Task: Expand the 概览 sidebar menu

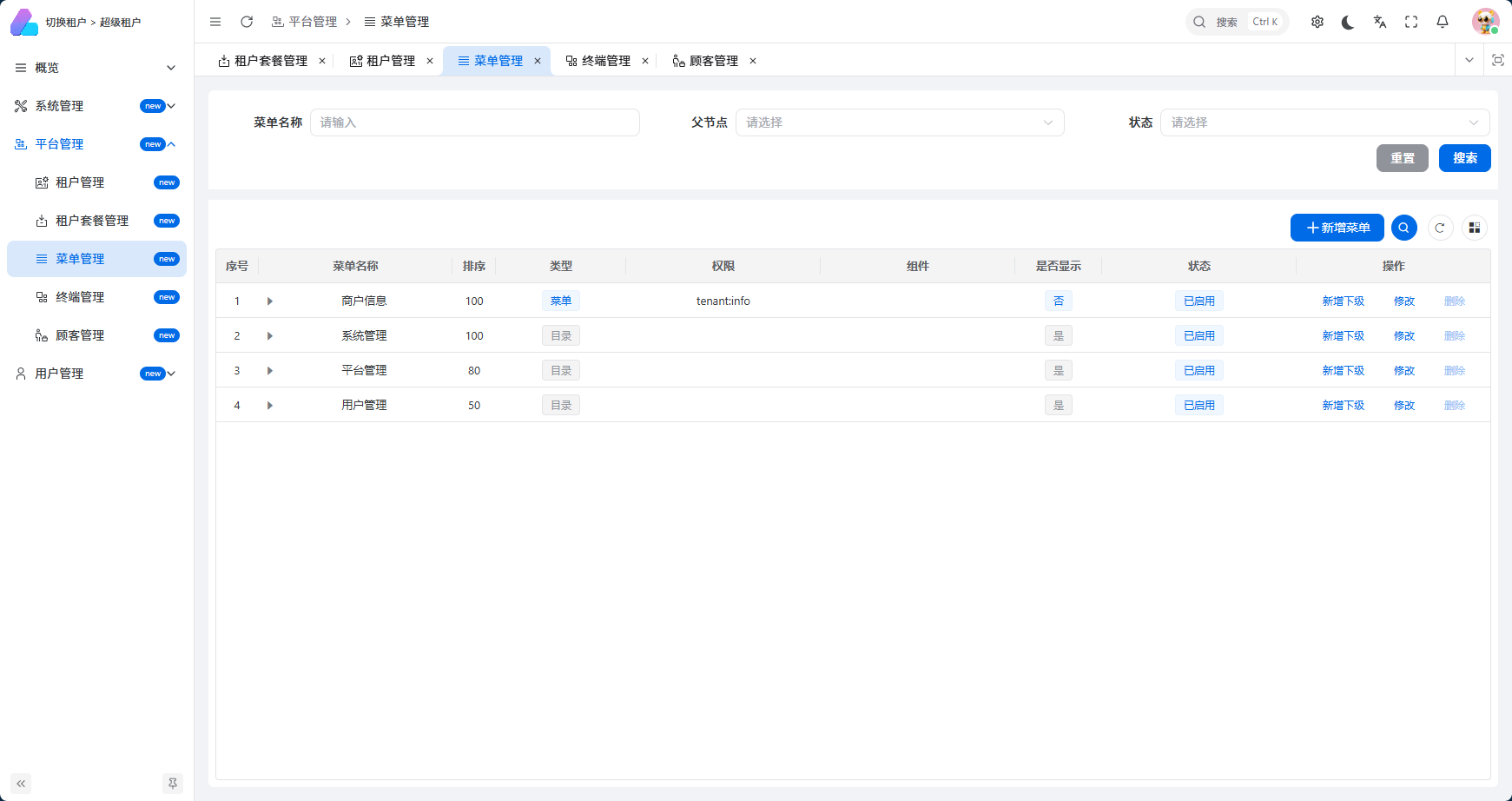Action: pyautogui.click(x=96, y=68)
